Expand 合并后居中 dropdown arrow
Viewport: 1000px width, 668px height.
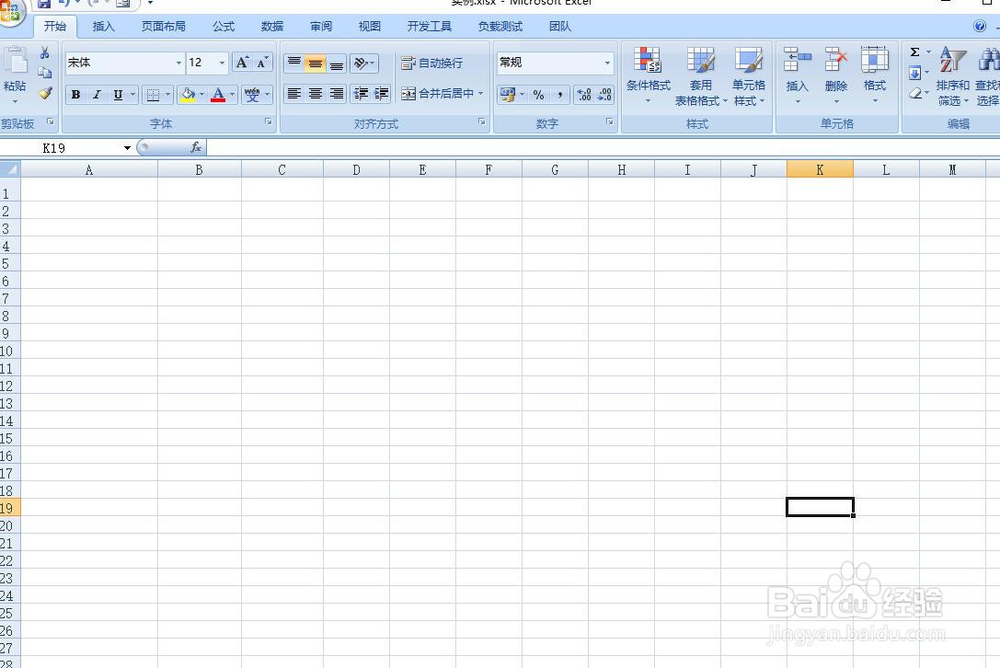tap(481, 93)
